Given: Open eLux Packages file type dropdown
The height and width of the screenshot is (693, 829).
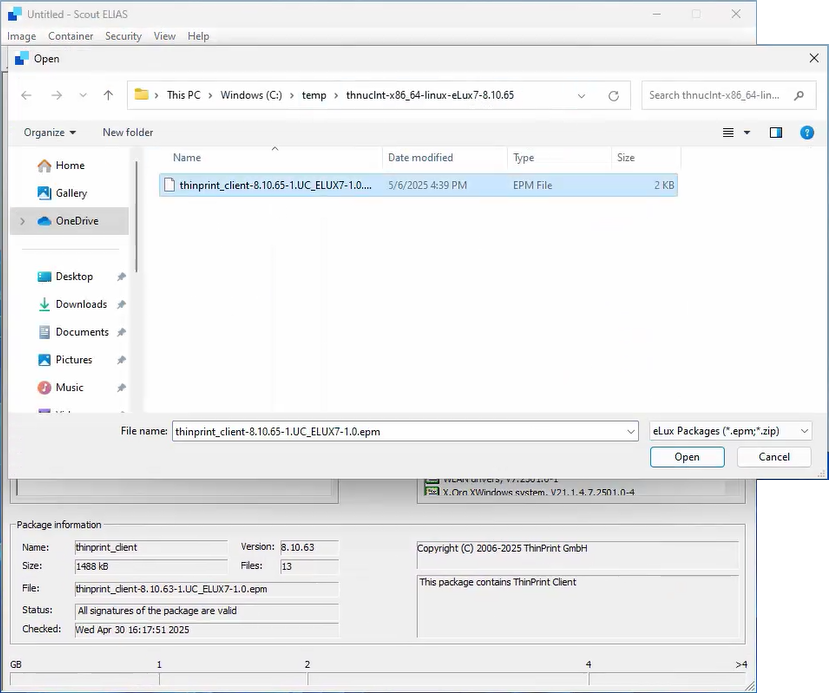Looking at the screenshot, I should [730, 431].
